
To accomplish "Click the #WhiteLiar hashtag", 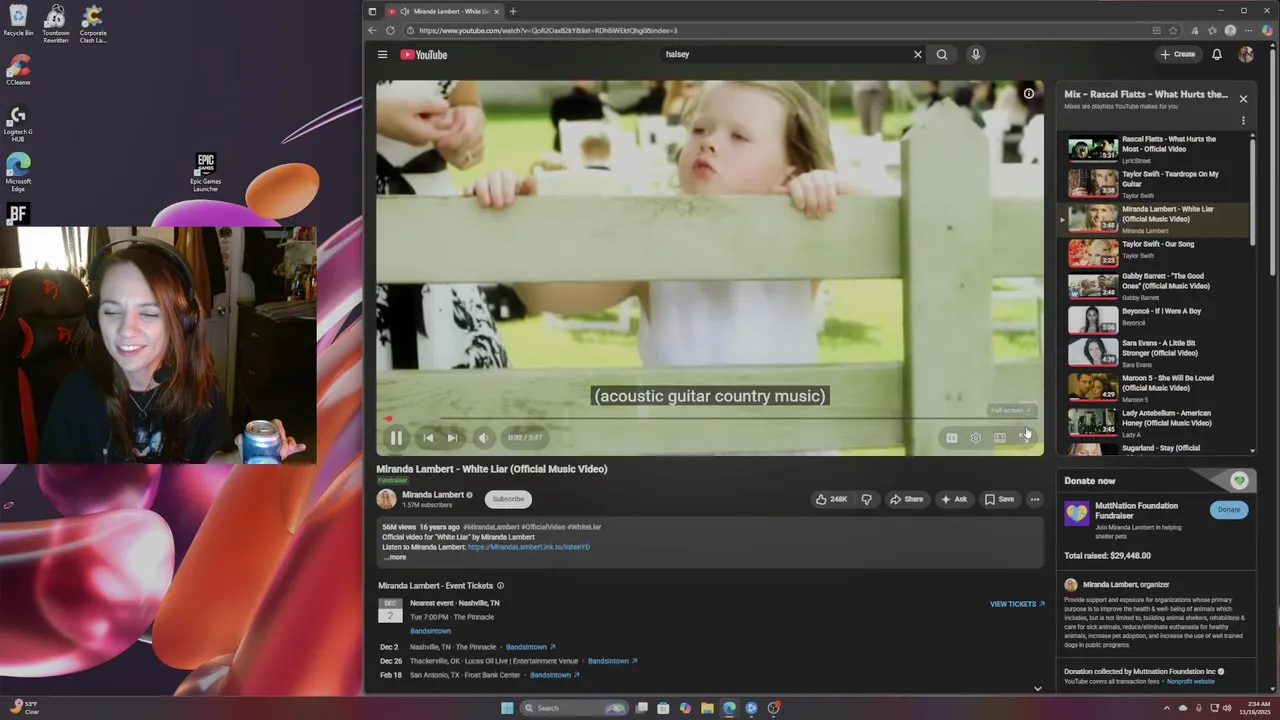I will coord(584,527).
